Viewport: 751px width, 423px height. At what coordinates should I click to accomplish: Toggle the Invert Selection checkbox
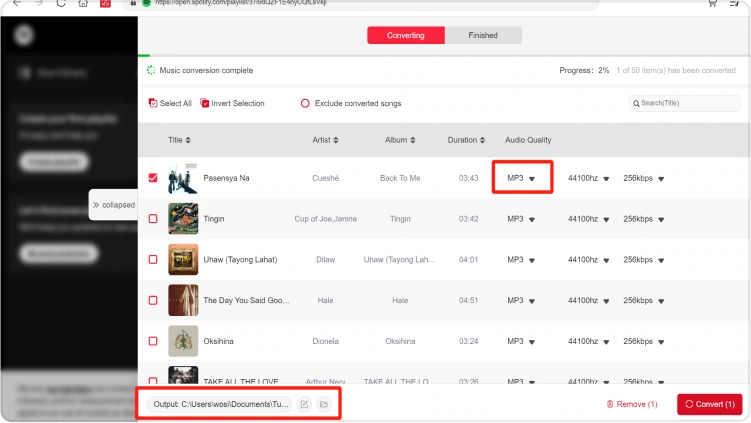pos(205,103)
